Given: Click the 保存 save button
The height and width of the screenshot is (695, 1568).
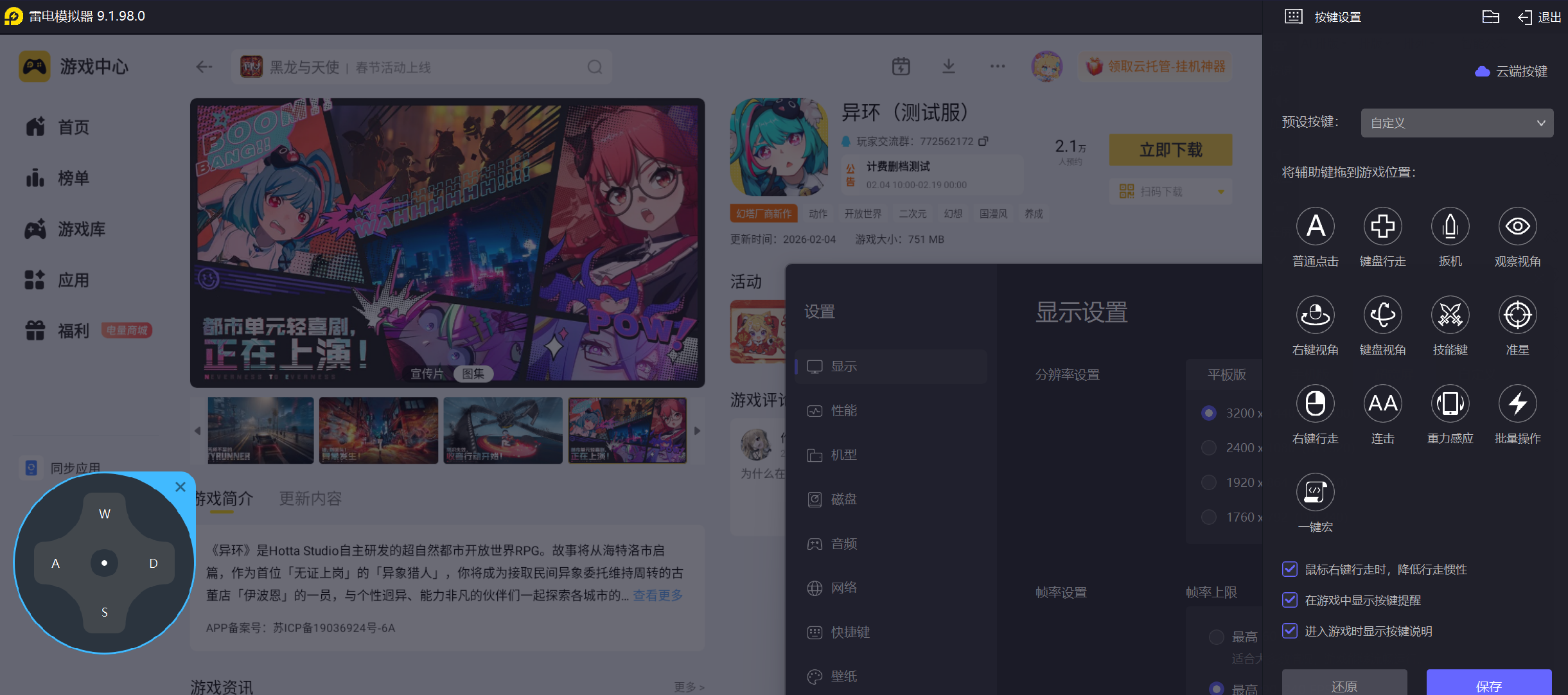Looking at the screenshot, I should click(1488, 685).
